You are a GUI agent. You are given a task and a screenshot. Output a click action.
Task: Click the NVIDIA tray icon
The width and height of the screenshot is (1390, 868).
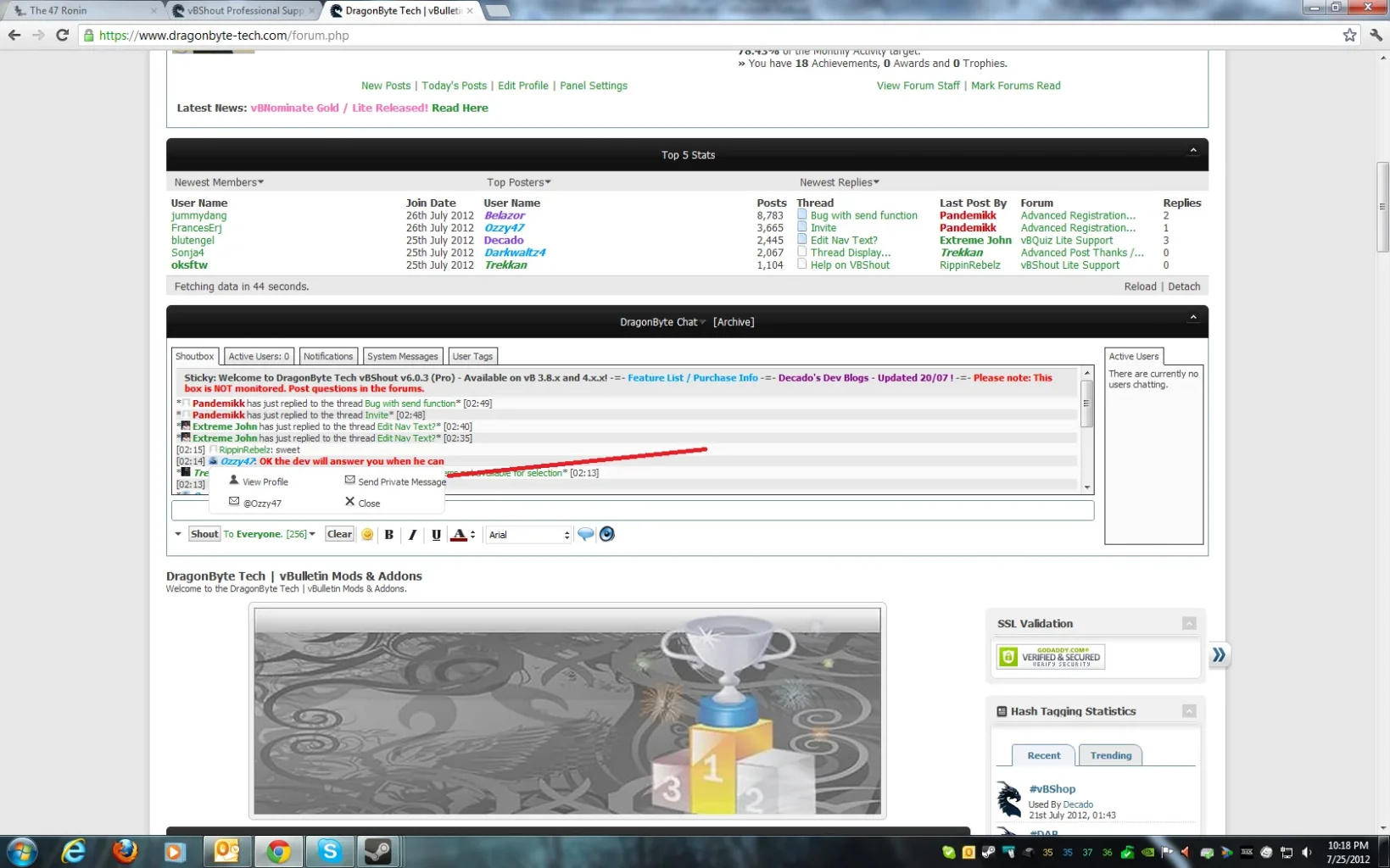click(1147, 853)
